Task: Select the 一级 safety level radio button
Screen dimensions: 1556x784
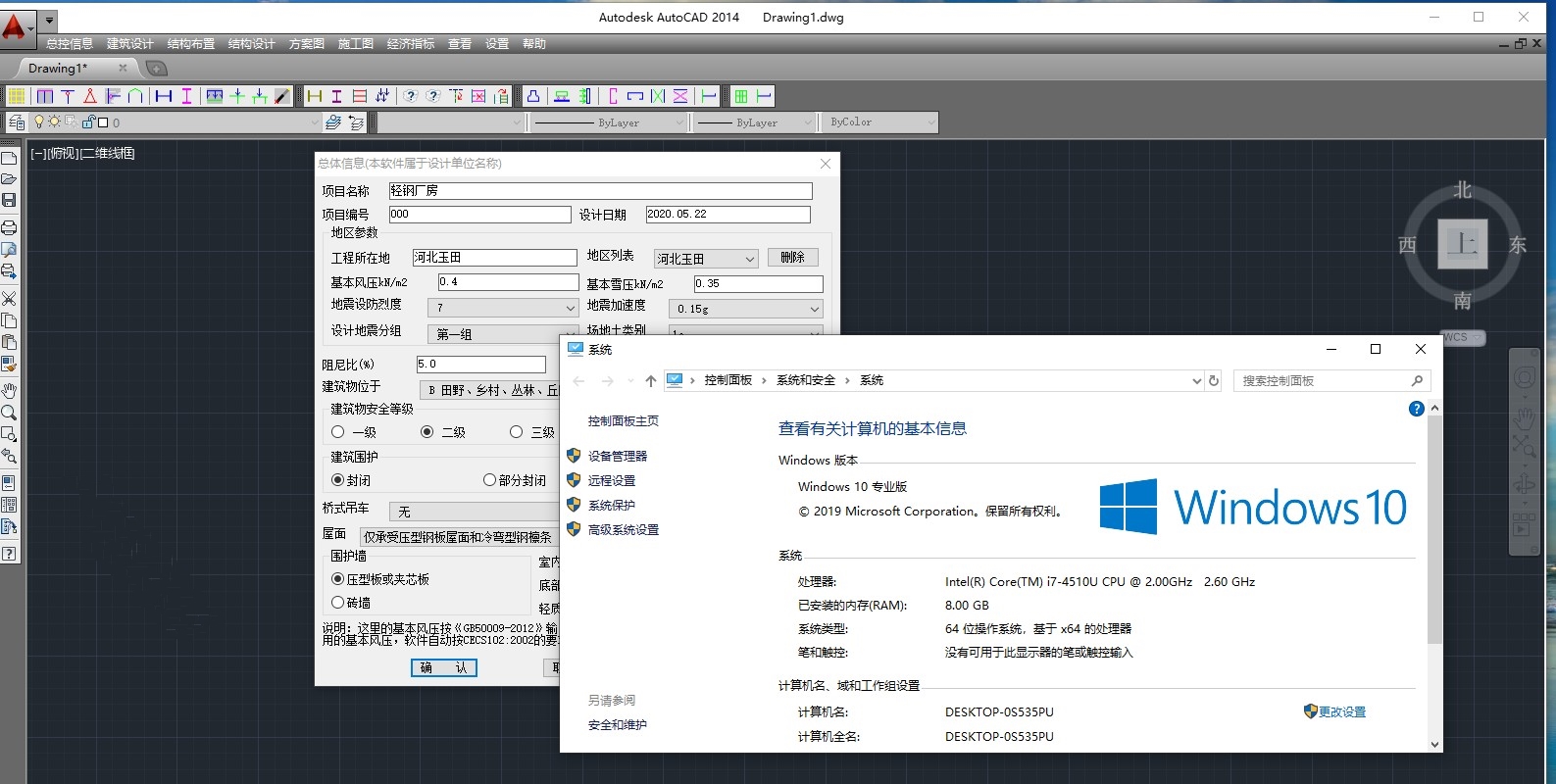Action: point(337,432)
